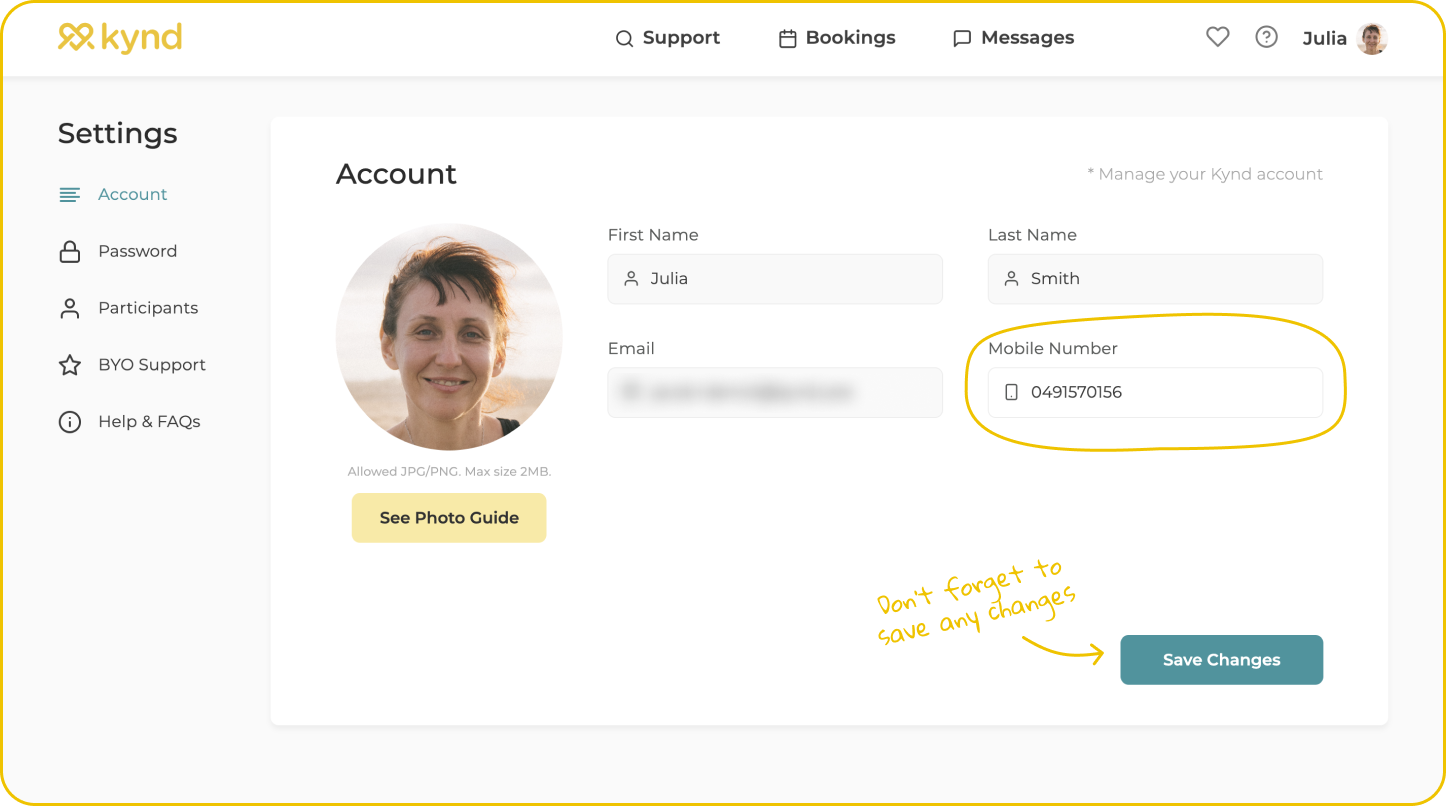Click the Support search icon

click(624, 39)
